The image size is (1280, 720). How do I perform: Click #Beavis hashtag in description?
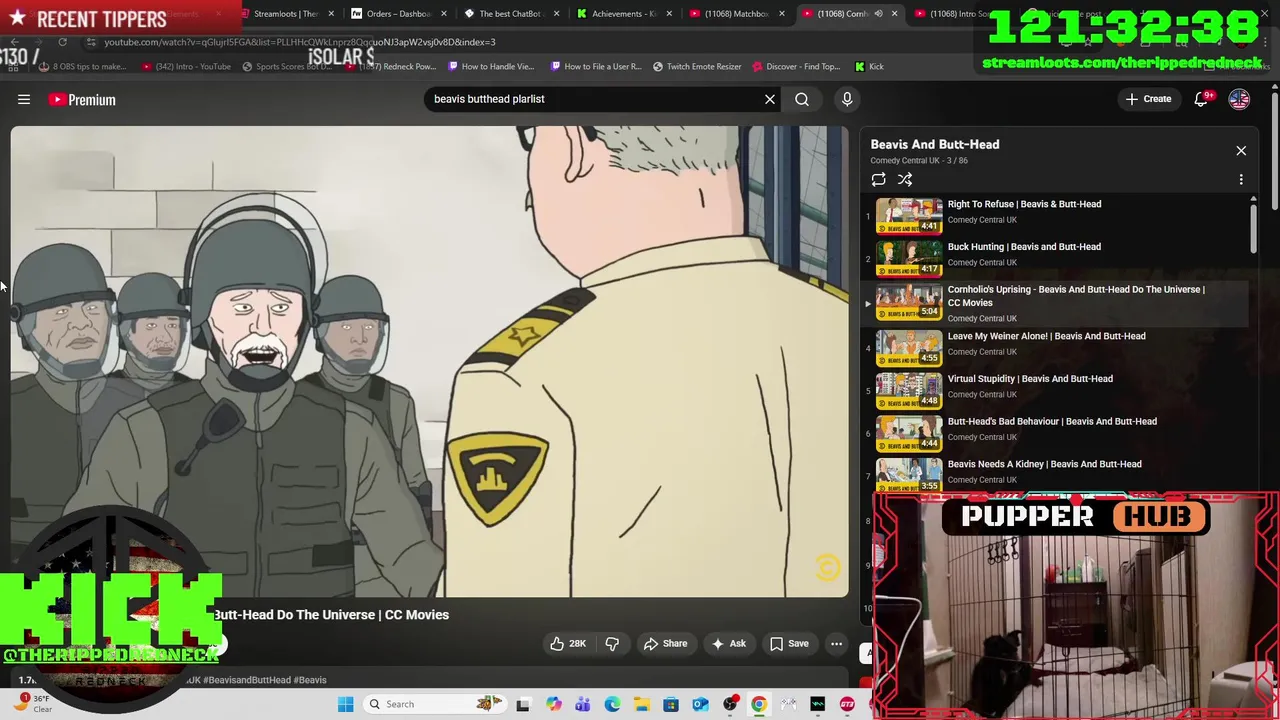tap(310, 680)
